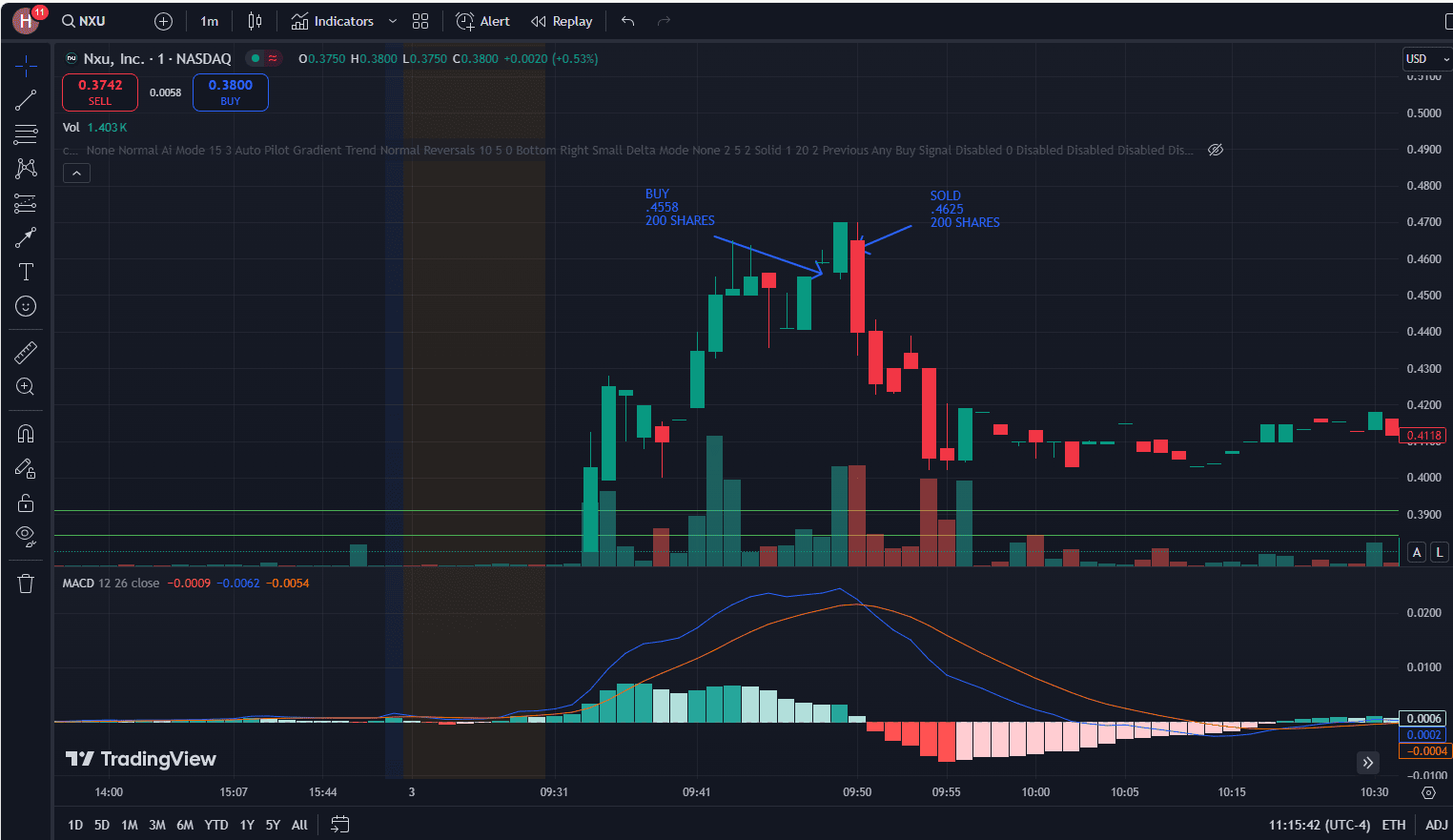This screenshot has width=1453, height=840.
Task: Select the crosshair cursor tool
Action: [x=25, y=65]
